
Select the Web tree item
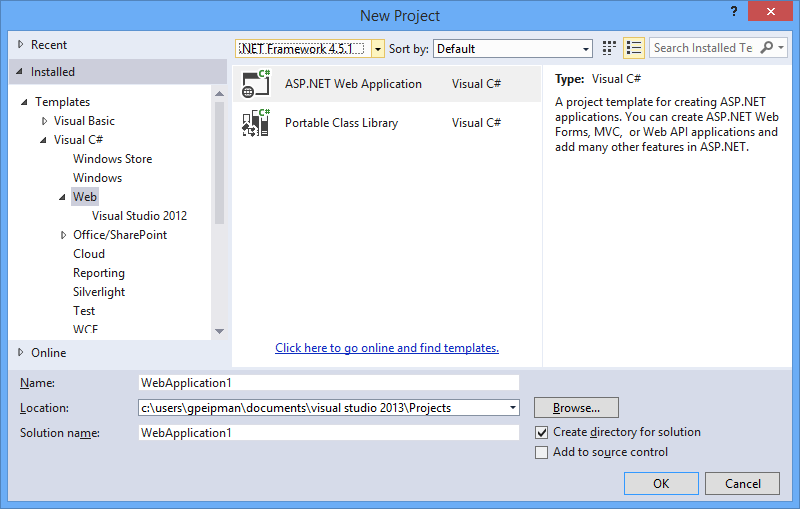(85, 197)
